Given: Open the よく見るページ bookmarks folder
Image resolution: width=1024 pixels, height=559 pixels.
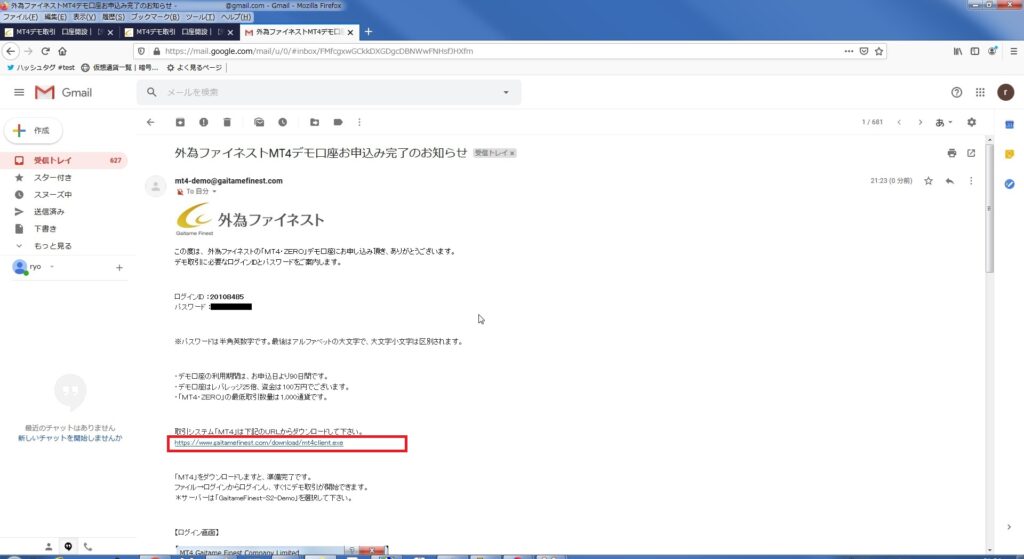Looking at the screenshot, I should coord(195,67).
